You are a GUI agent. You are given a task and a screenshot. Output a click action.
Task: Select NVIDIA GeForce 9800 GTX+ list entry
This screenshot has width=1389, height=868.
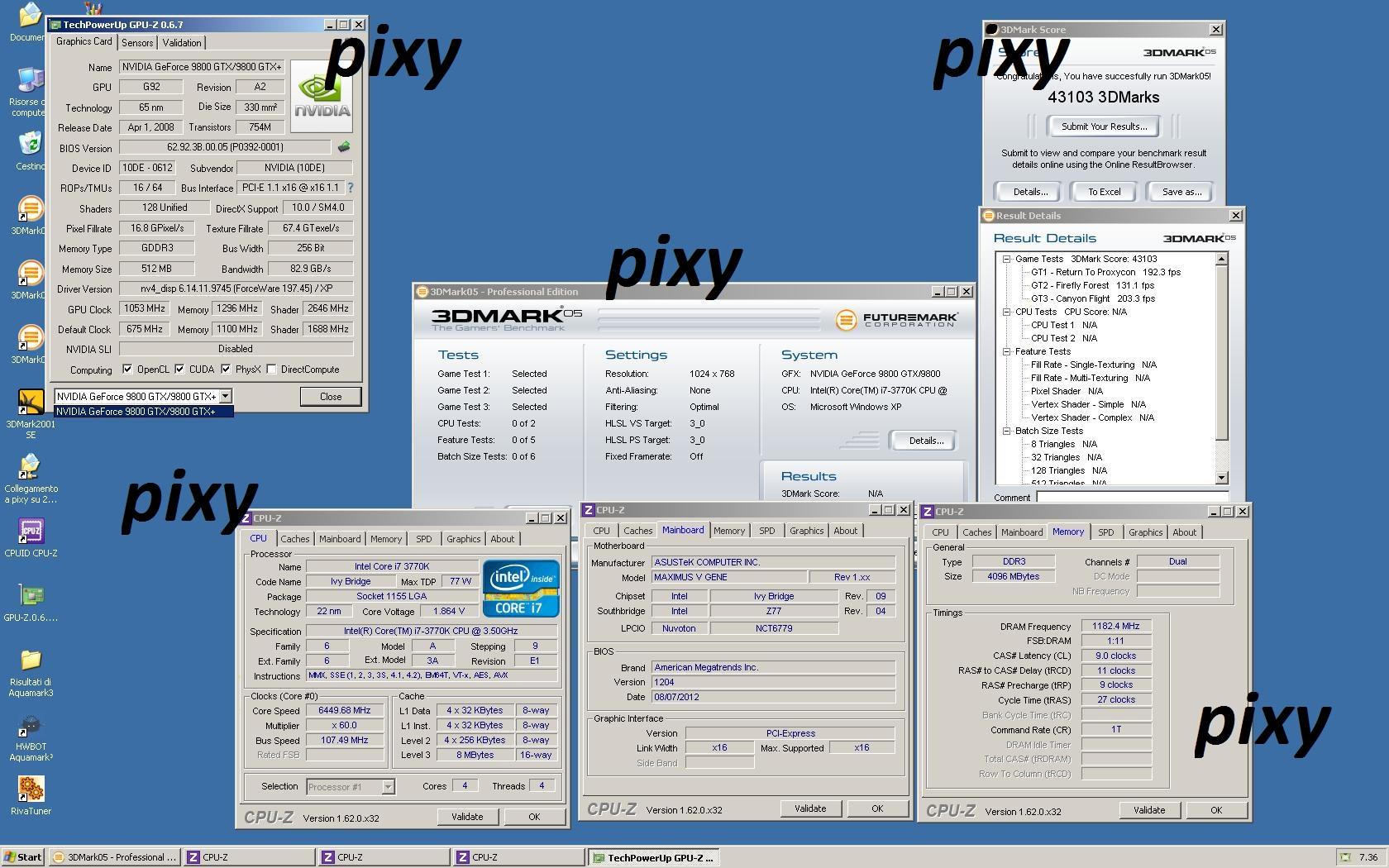click(143, 412)
